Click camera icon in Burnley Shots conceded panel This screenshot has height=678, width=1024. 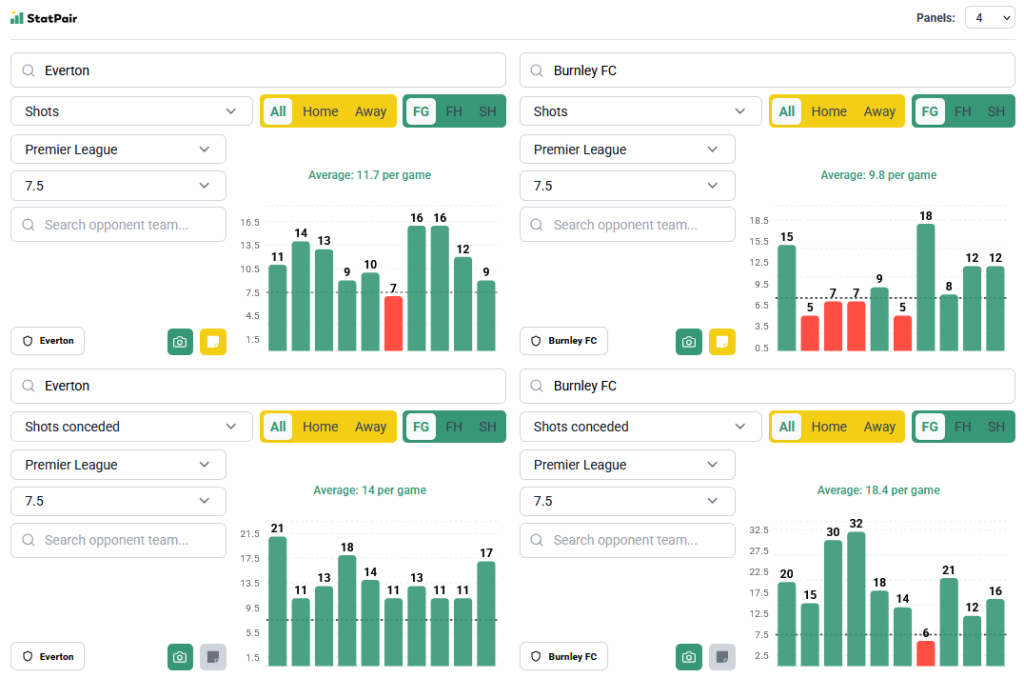coord(689,657)
